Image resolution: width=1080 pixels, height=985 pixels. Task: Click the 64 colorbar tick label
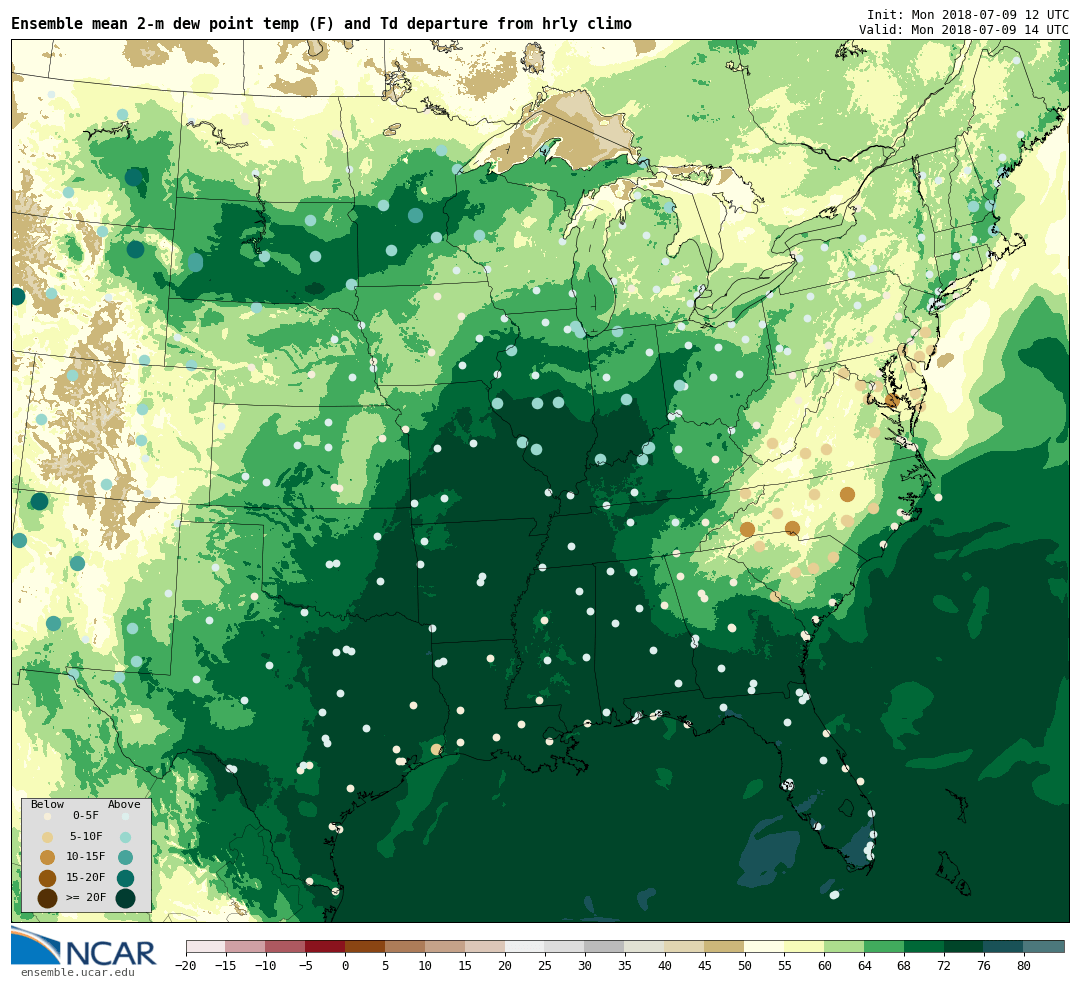[865, 966]
